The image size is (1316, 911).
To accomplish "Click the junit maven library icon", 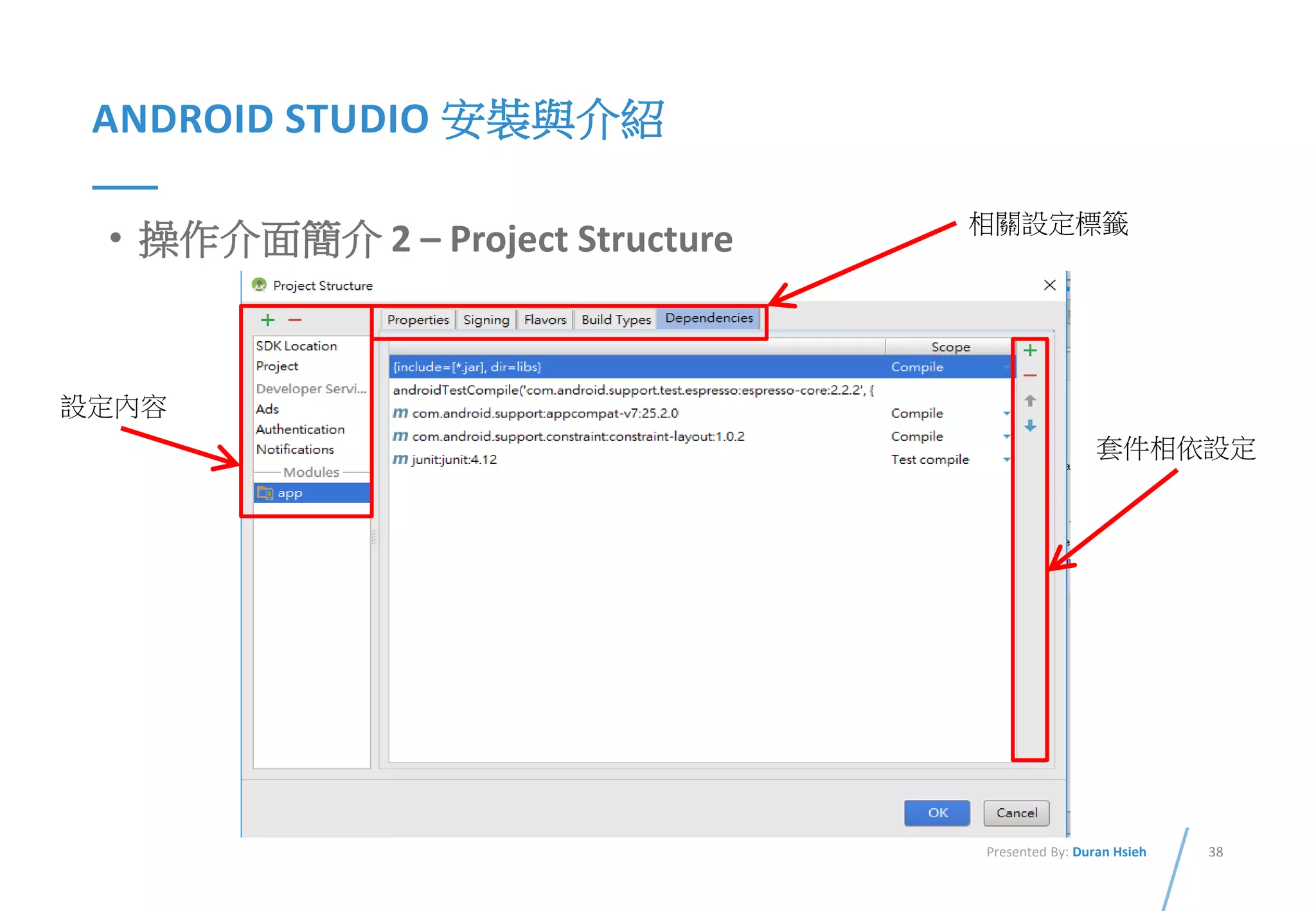I will [400, 459].
